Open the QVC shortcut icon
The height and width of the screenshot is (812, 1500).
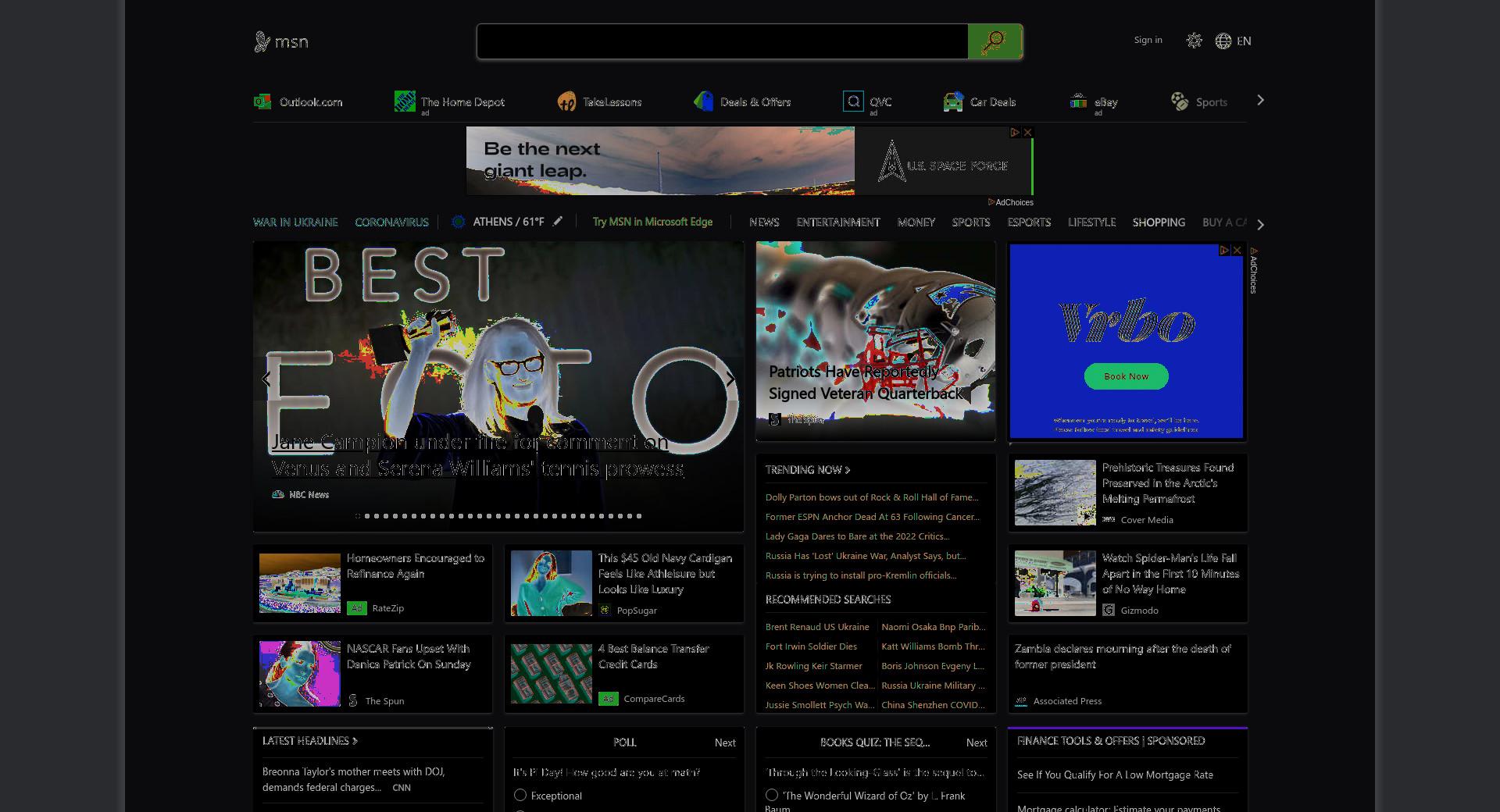click(x=853, y=101)
